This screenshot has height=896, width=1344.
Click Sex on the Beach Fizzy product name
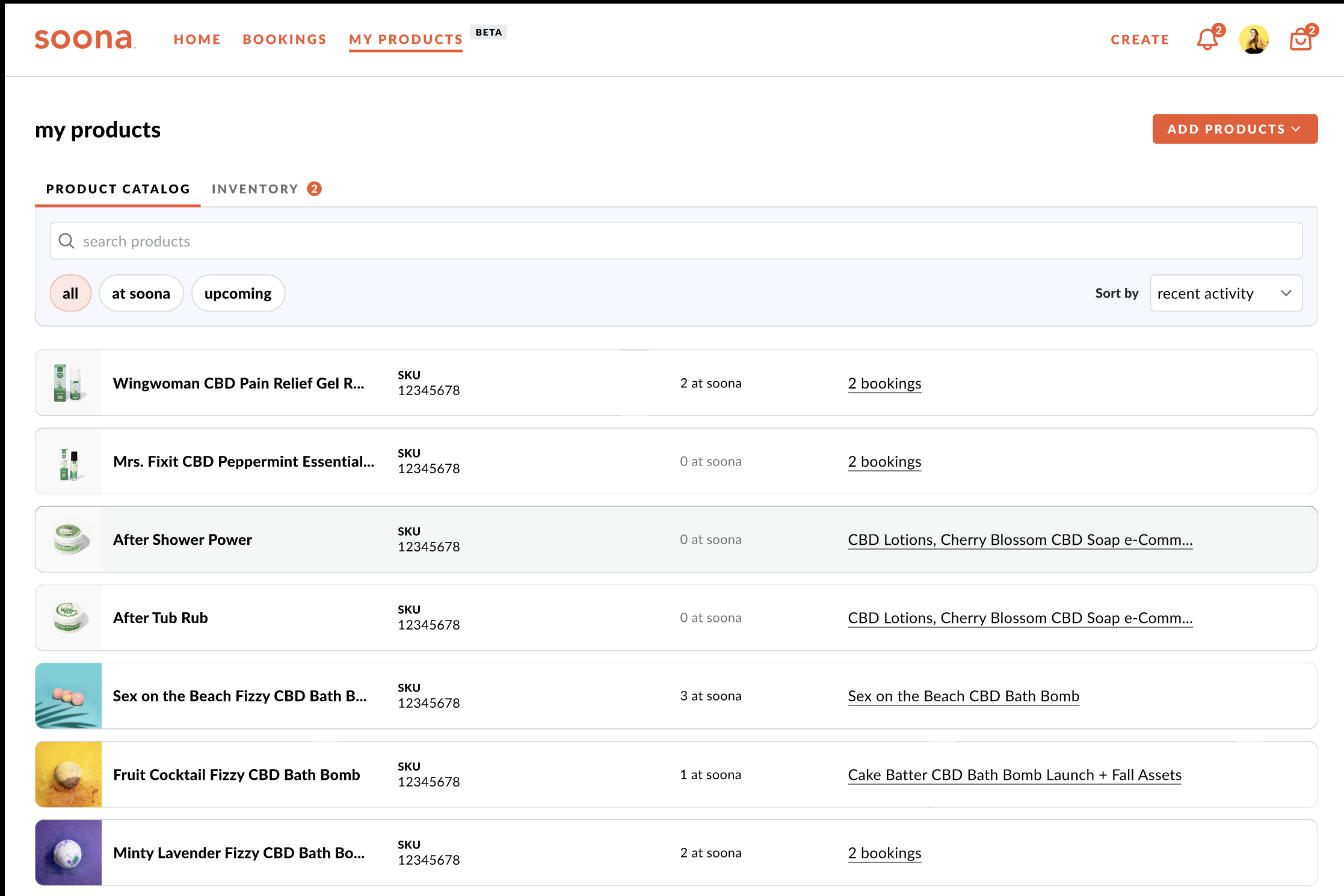(240, 696)
